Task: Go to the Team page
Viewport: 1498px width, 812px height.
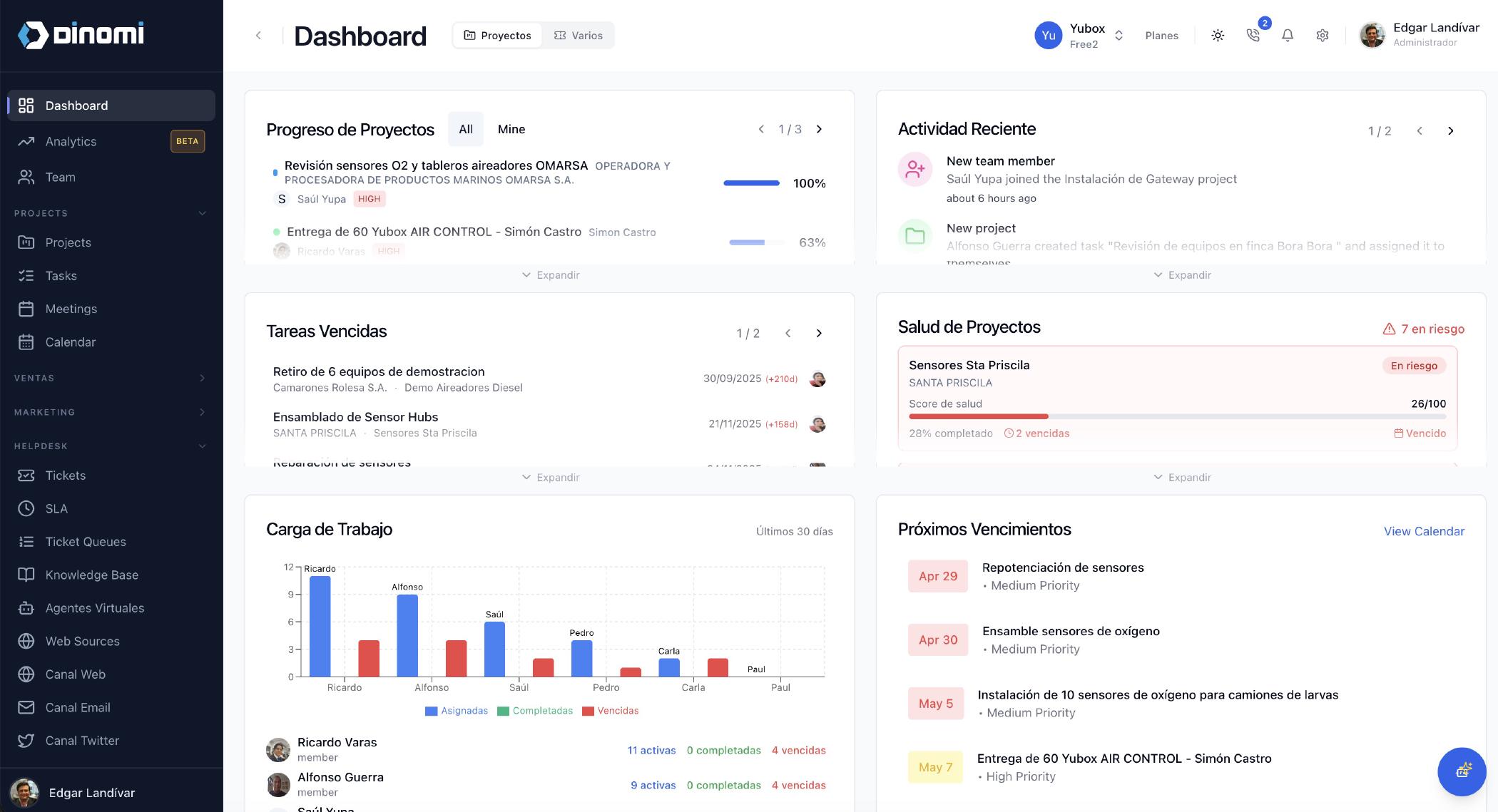Action: [x=111, y=177]
